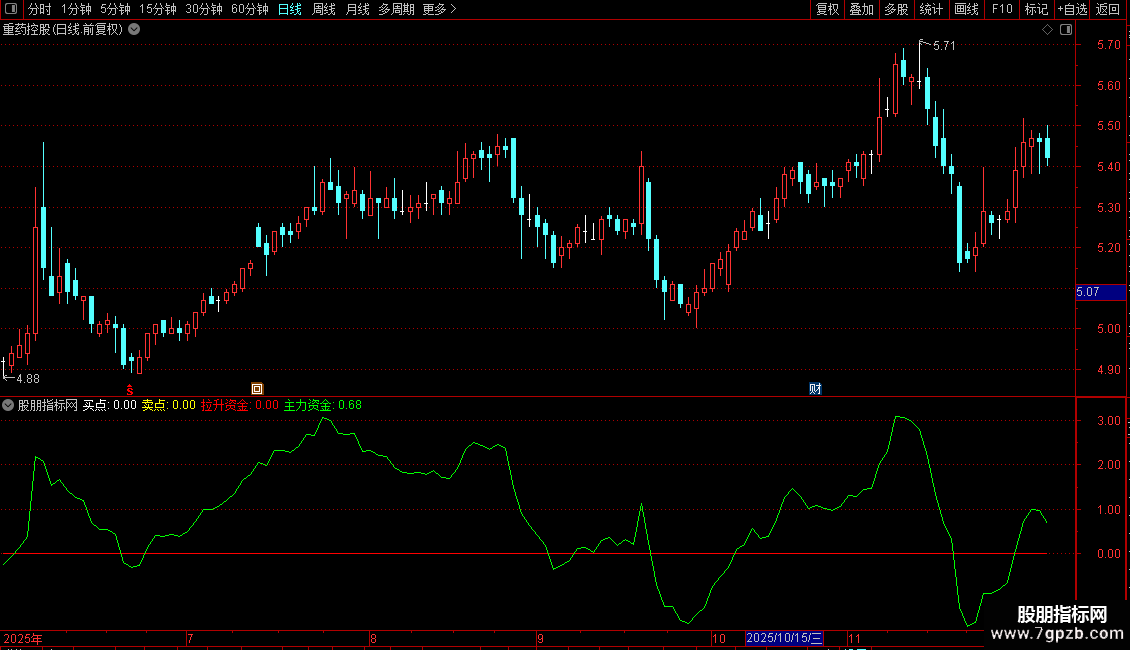The height and width of the screenshot is (650, 1130).
Task: Click 买点: 0.00 indicator value
Action: (x=110, y=405)
